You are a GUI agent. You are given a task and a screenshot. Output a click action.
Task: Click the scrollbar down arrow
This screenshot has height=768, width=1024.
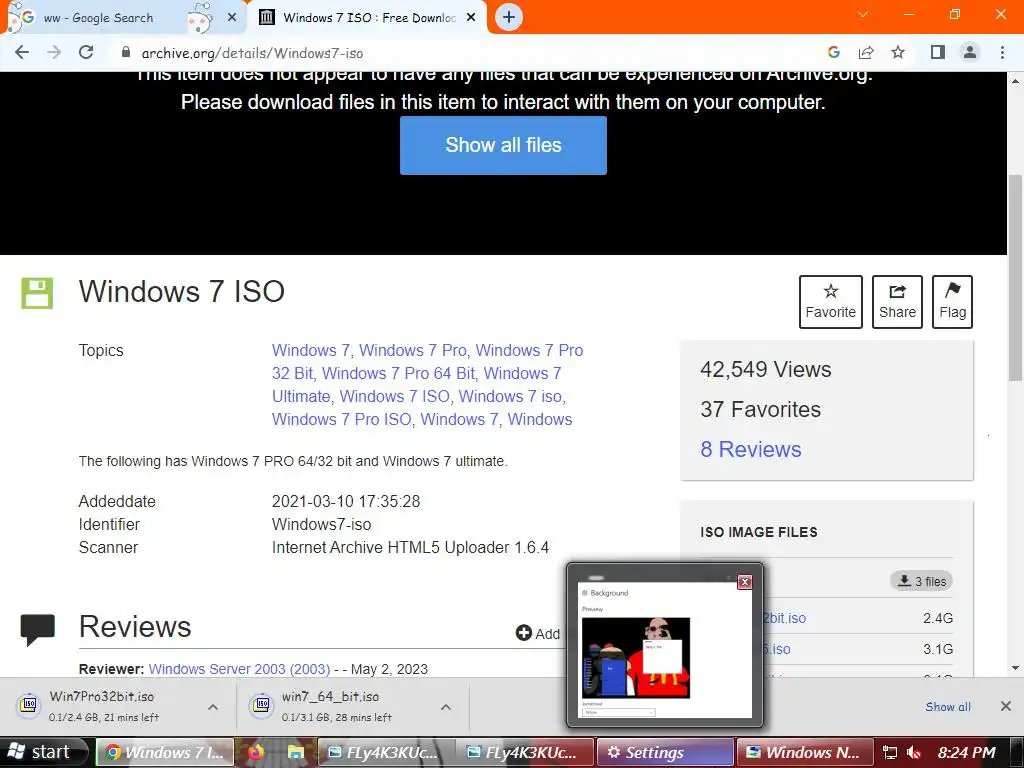[1015, 668]
